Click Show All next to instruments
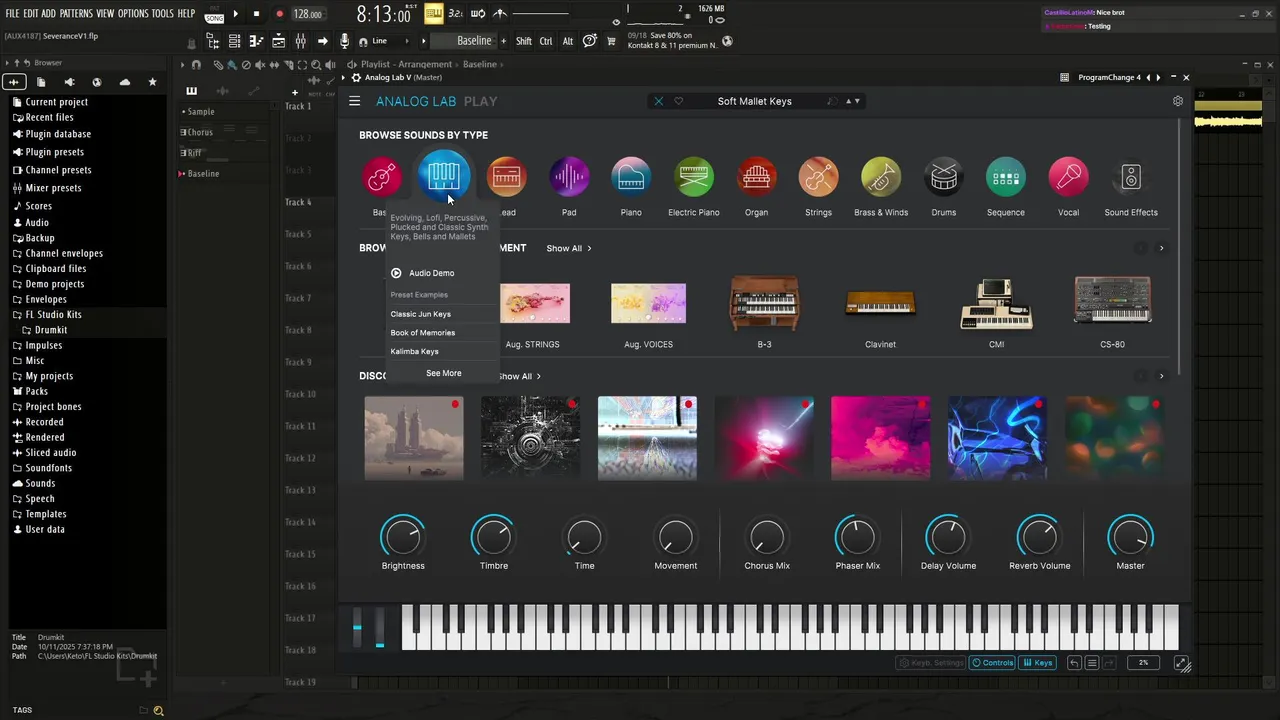Image resolution: width=1280 pixels, height=720 pixels. (x=569, y=248)
